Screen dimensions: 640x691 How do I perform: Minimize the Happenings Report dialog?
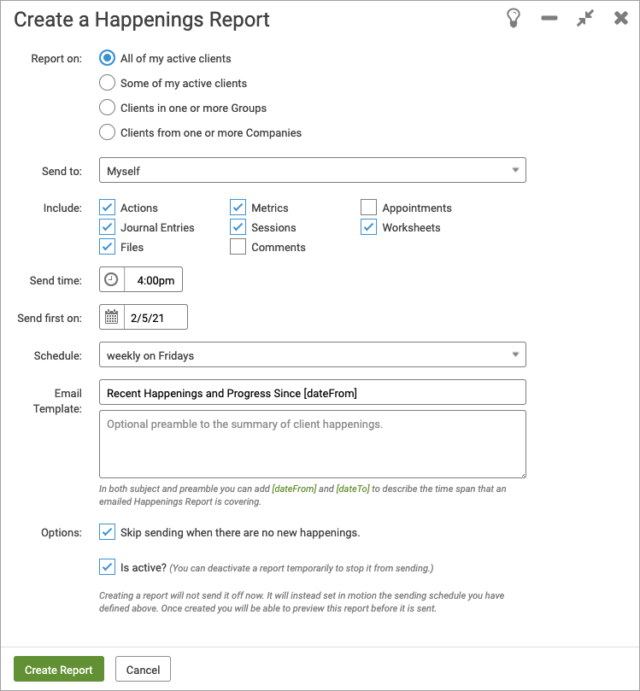click(x=549, y=19)
